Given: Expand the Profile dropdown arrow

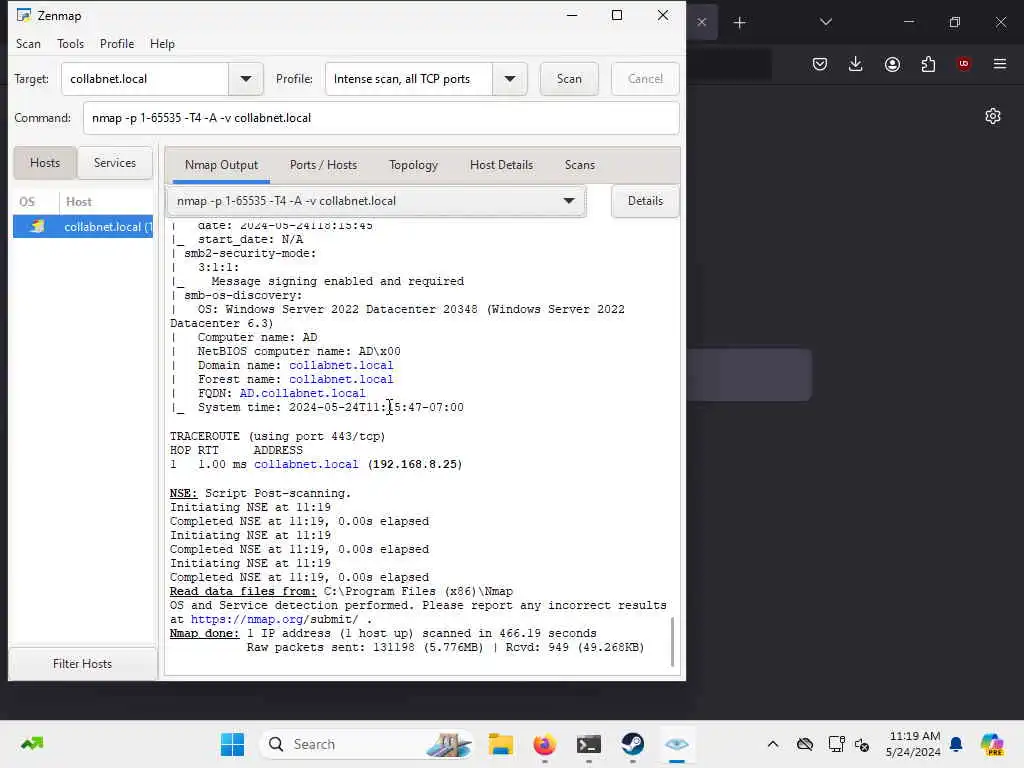Looking at the screenshot, I should [x=510, y=79].
